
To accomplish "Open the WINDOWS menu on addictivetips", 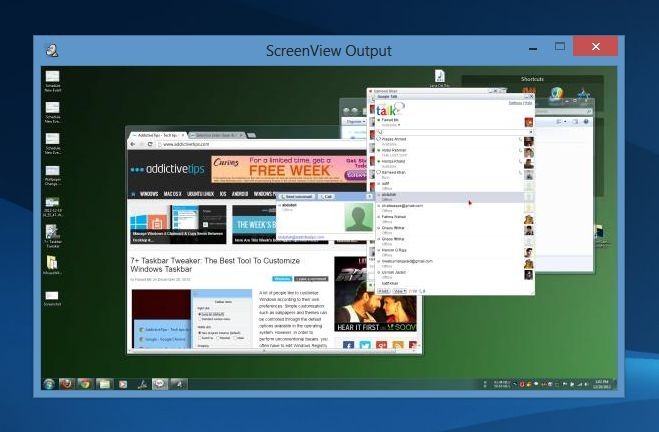I will [x=149, y=194].
